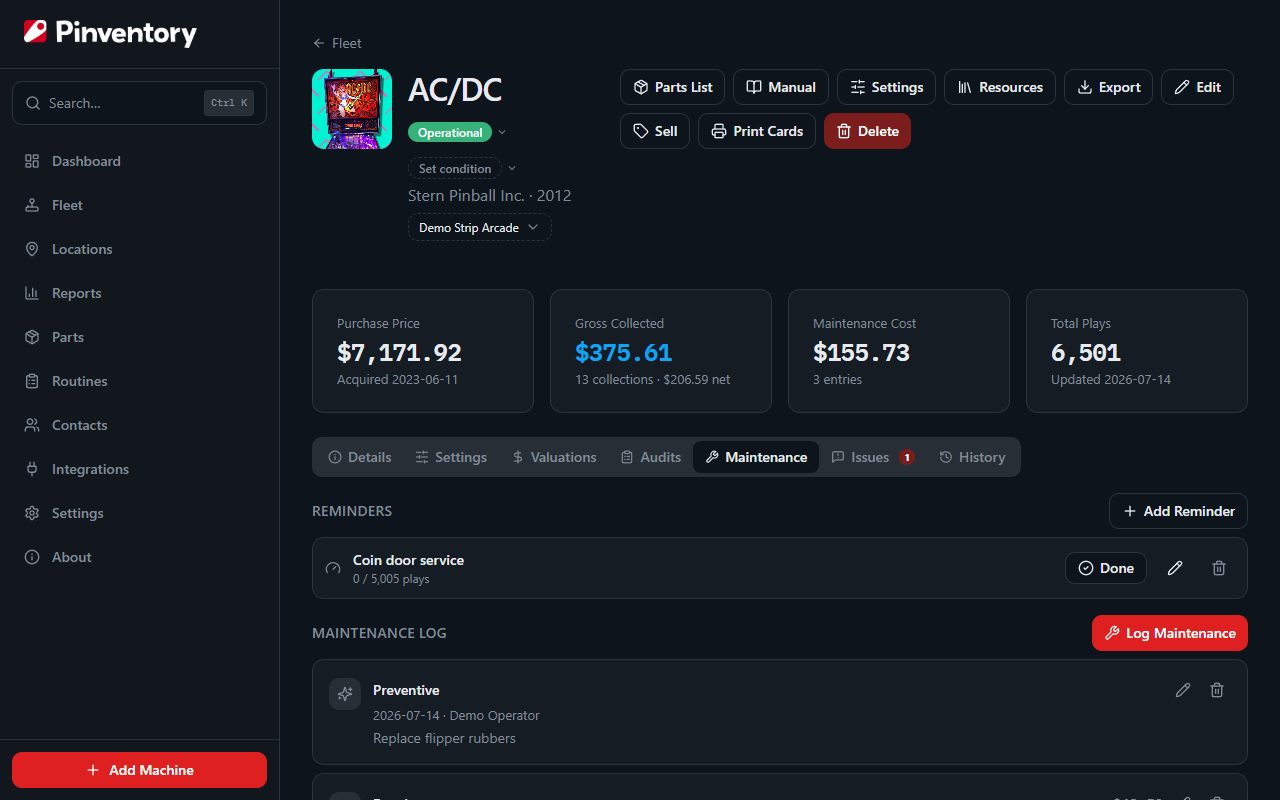1280x800 pixels.
Task: Open the About page in the sidebar
Action: pos(139,557)
